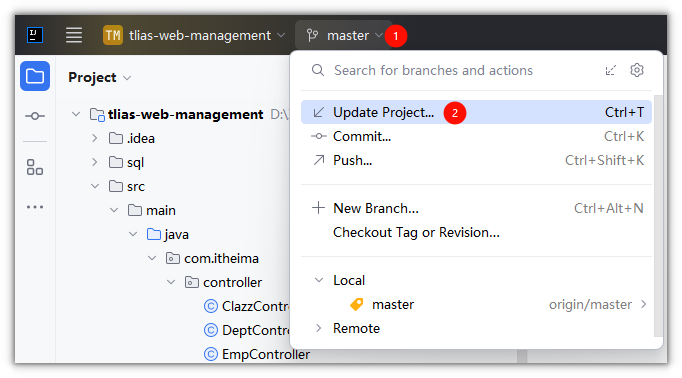The image size is (682, 378).
Task: Open the Project view selector dropdown
Action: point(100,77)
